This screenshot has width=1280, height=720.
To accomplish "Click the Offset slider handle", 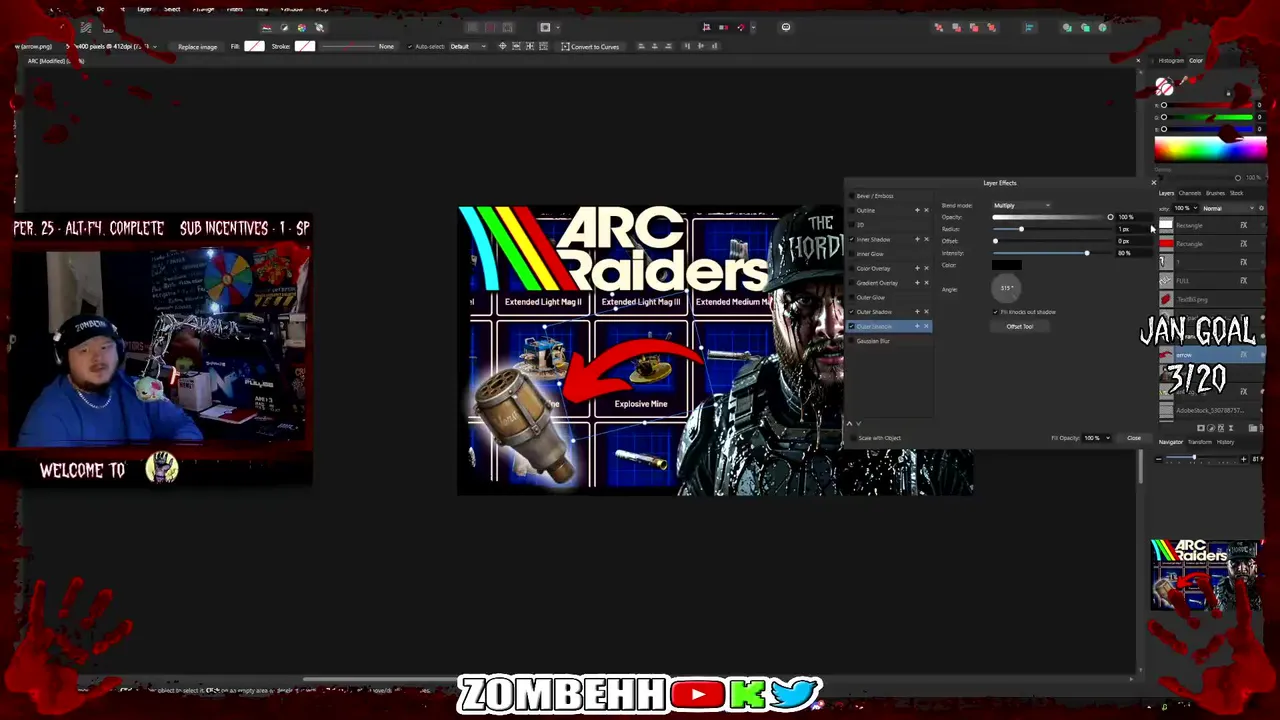I will pyautogui.click(x=995, y=241).
